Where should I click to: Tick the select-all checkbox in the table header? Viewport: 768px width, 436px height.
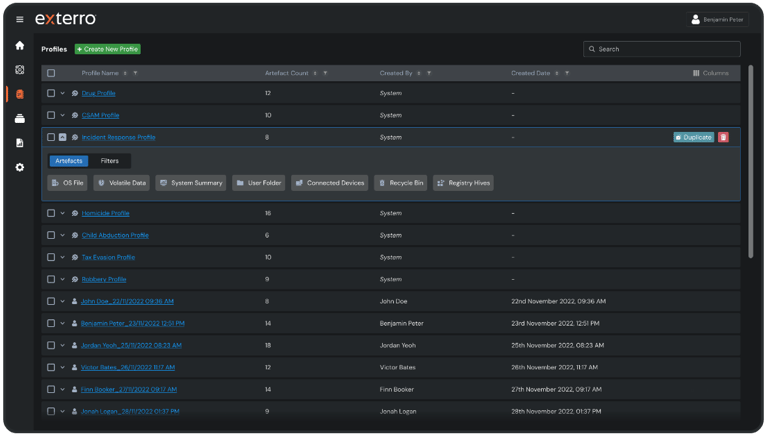[51, 73]
